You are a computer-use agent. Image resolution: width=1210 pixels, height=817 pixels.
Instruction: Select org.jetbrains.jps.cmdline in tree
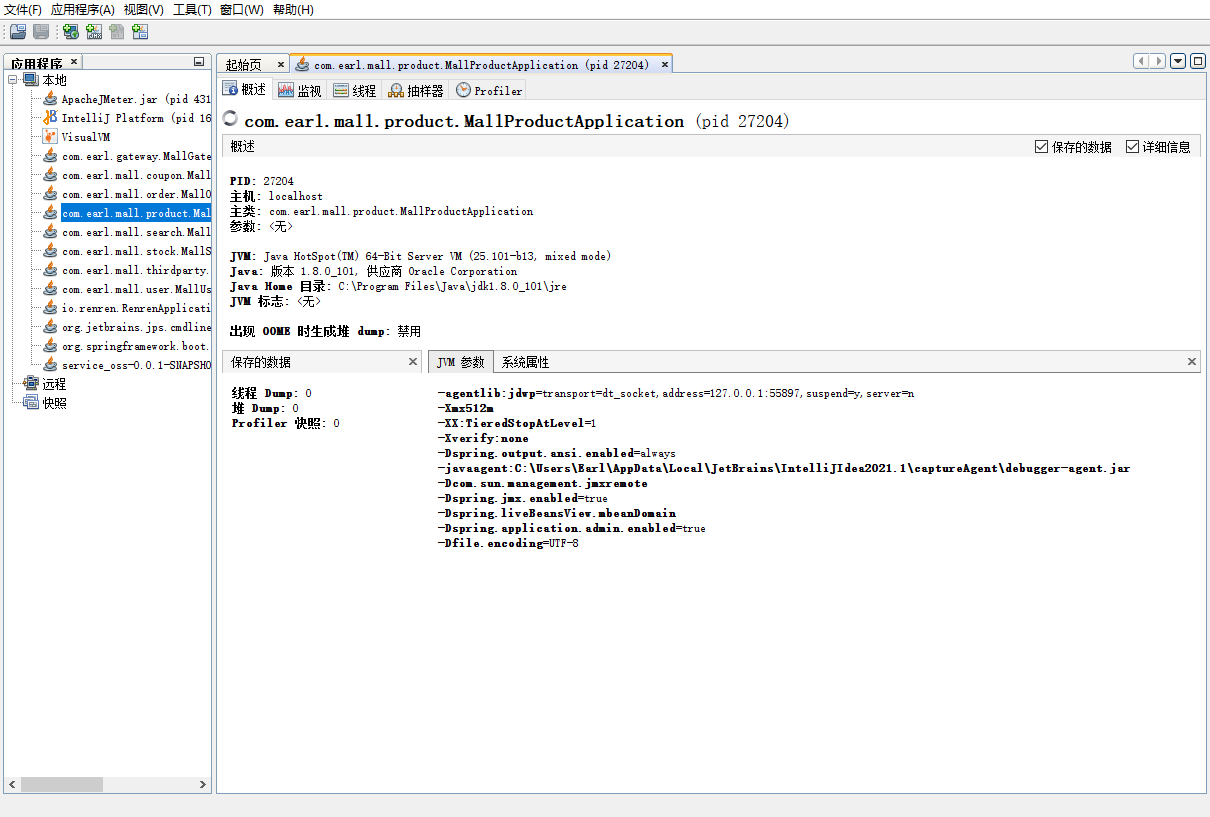click(136, 327)
